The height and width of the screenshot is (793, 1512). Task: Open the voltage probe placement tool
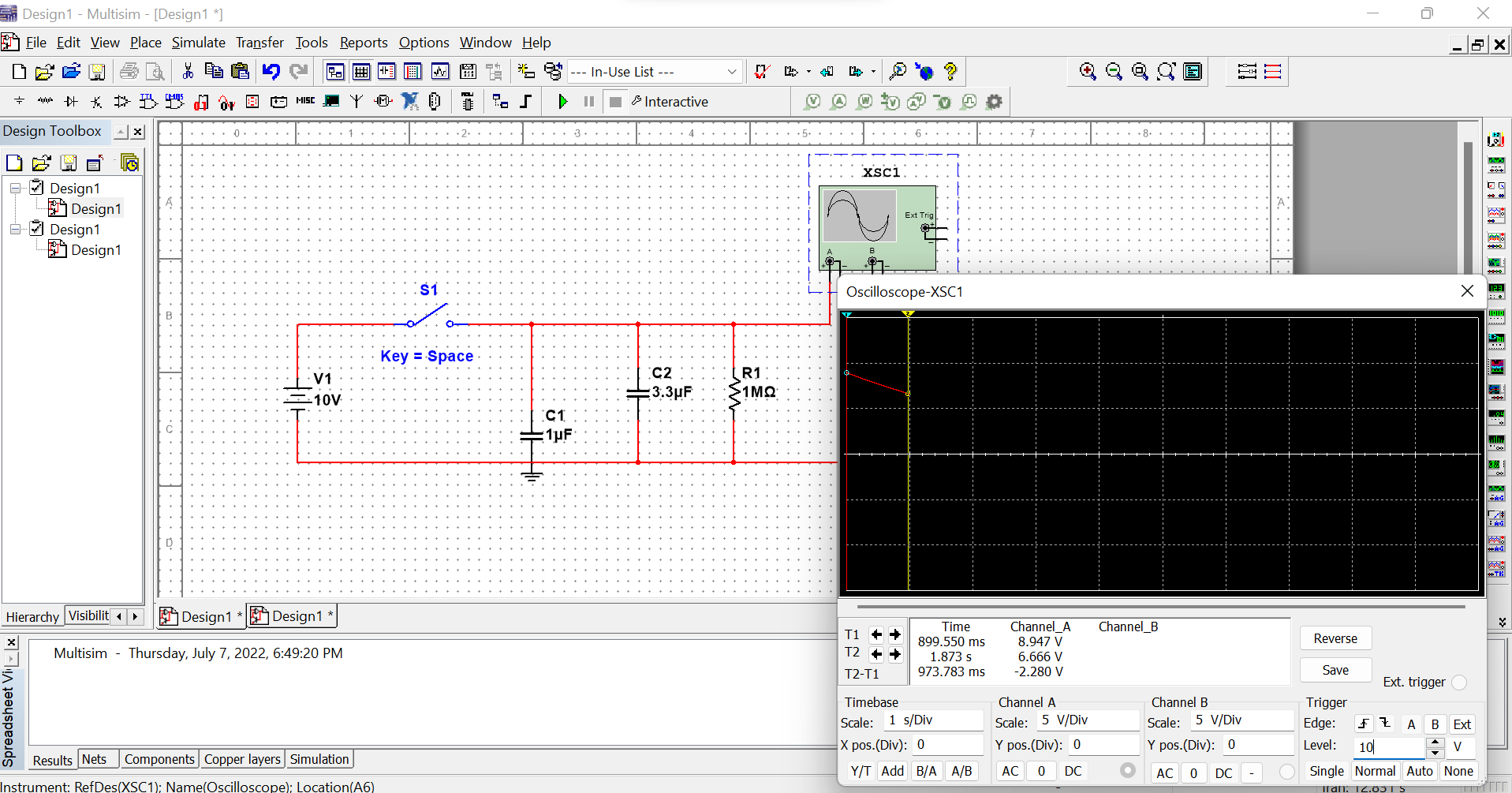[812, 101]
